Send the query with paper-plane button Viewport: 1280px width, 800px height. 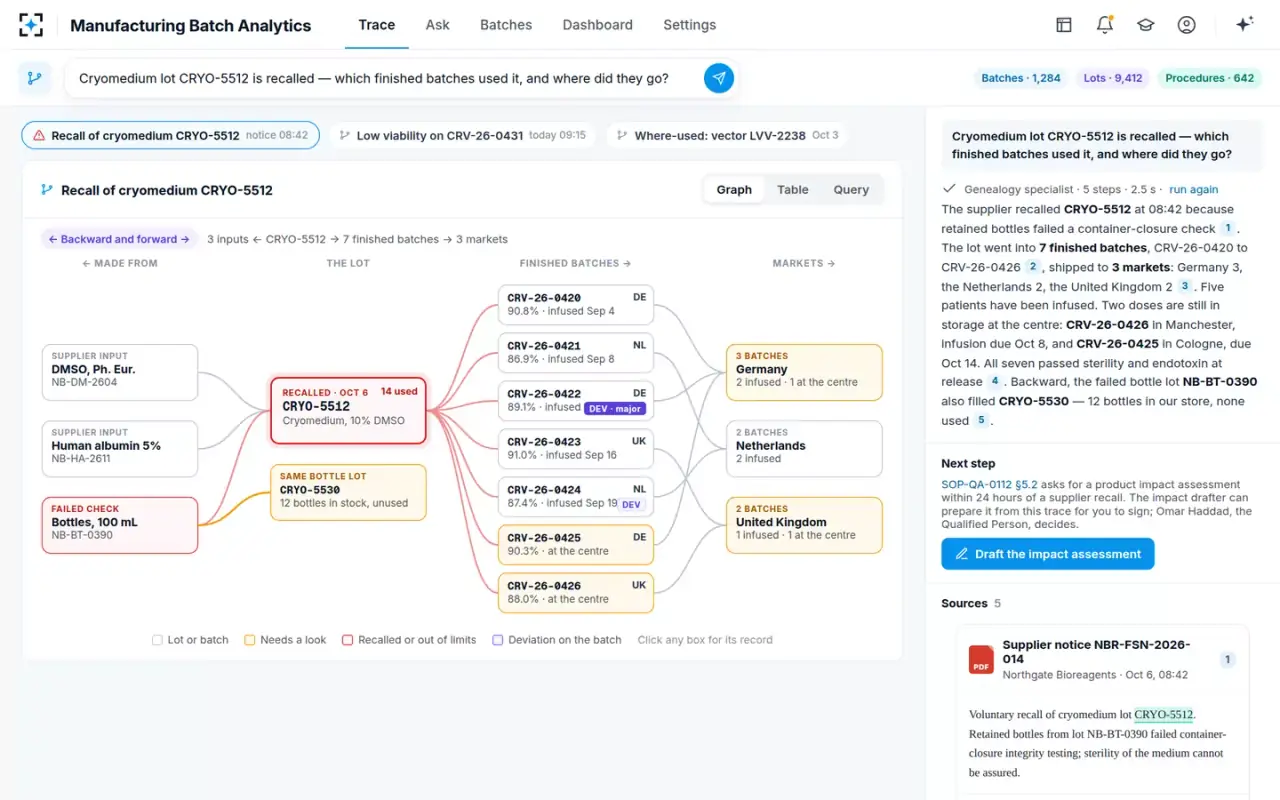(719, 78)
